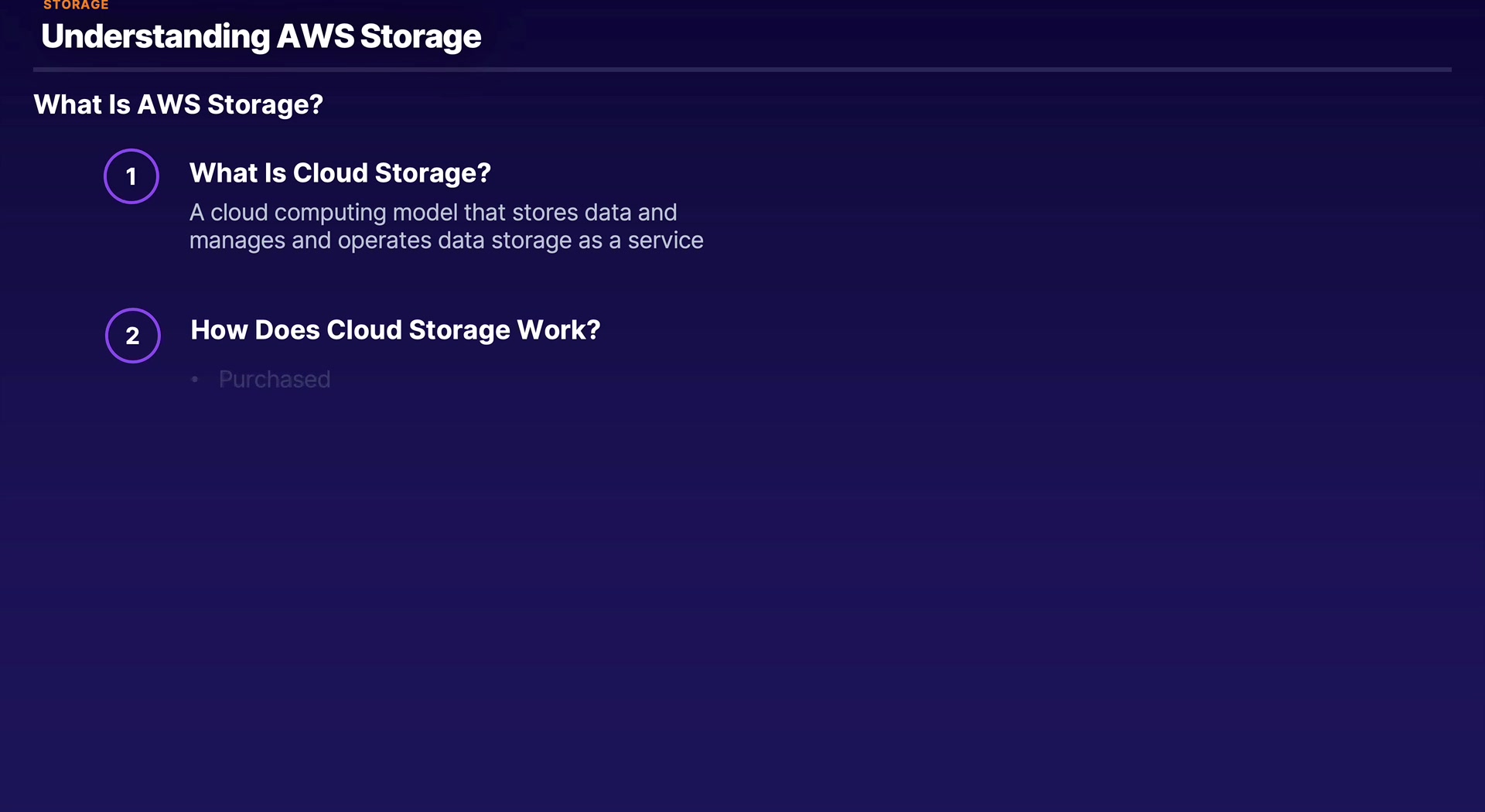Select the orange STORAGE category label
The image size is (1485, 812).
click(x=76, y=5)
